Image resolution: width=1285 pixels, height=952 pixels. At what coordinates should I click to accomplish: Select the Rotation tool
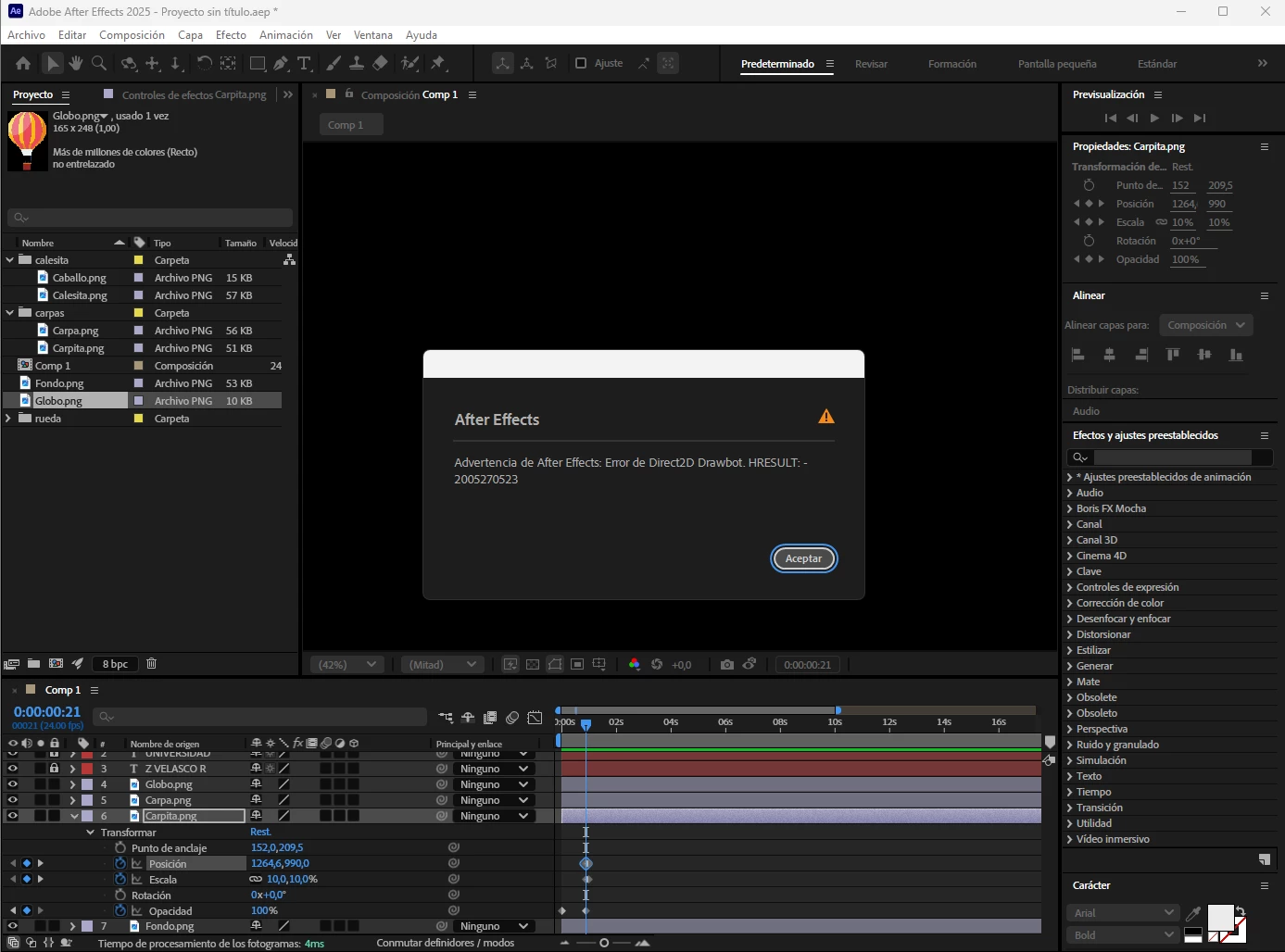[x=204, y=63]
